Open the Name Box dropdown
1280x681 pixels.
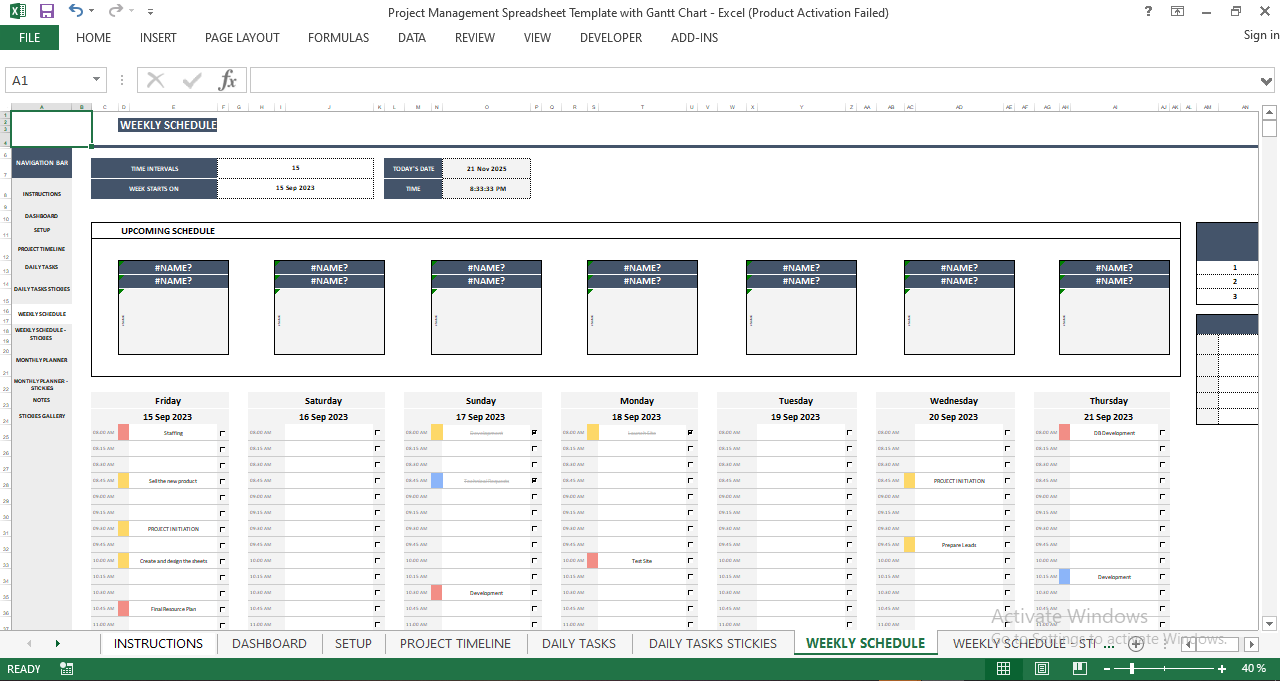tap(96, 79)
